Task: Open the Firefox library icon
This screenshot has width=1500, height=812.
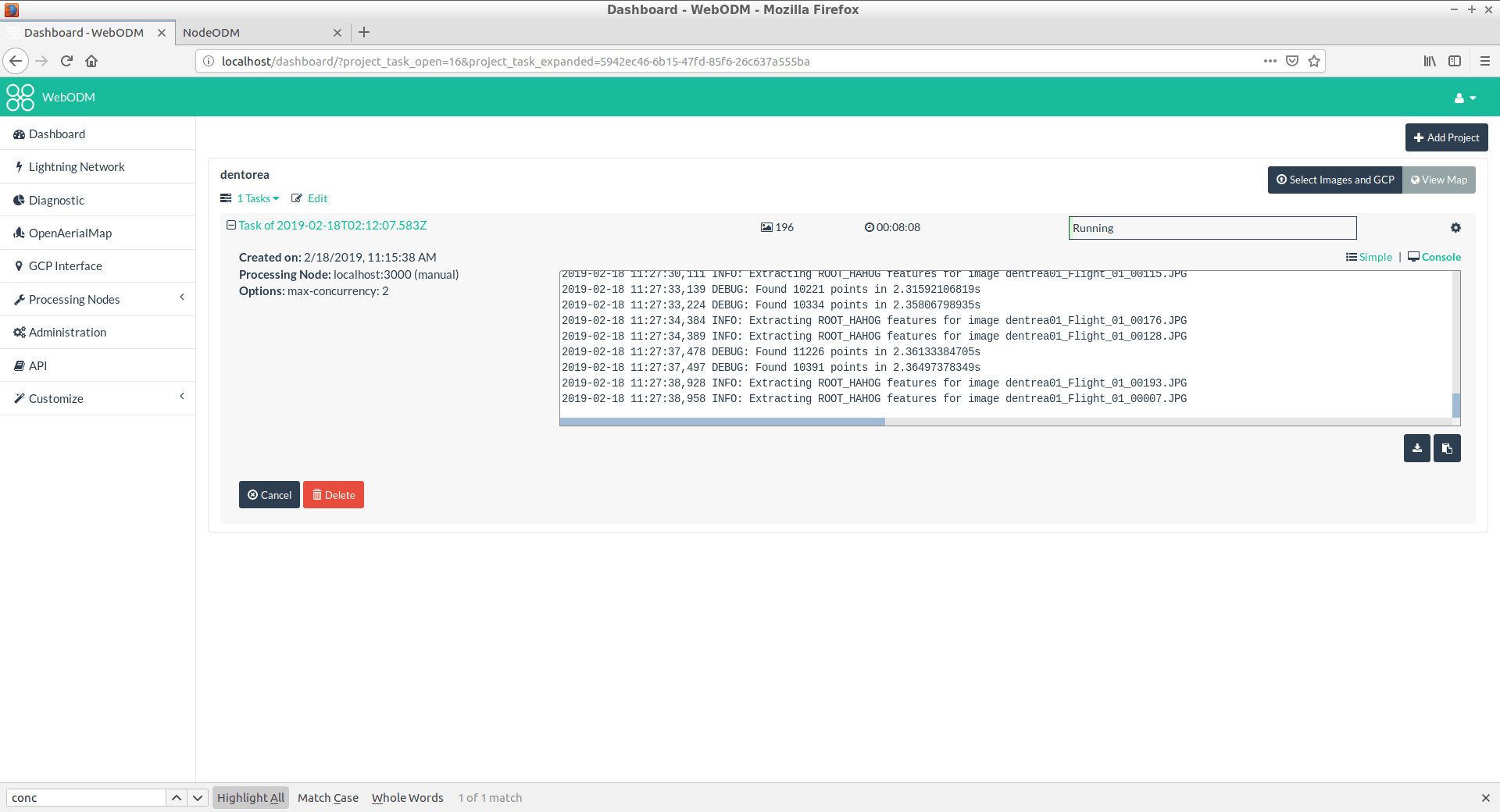Action: click(1430, 61)
